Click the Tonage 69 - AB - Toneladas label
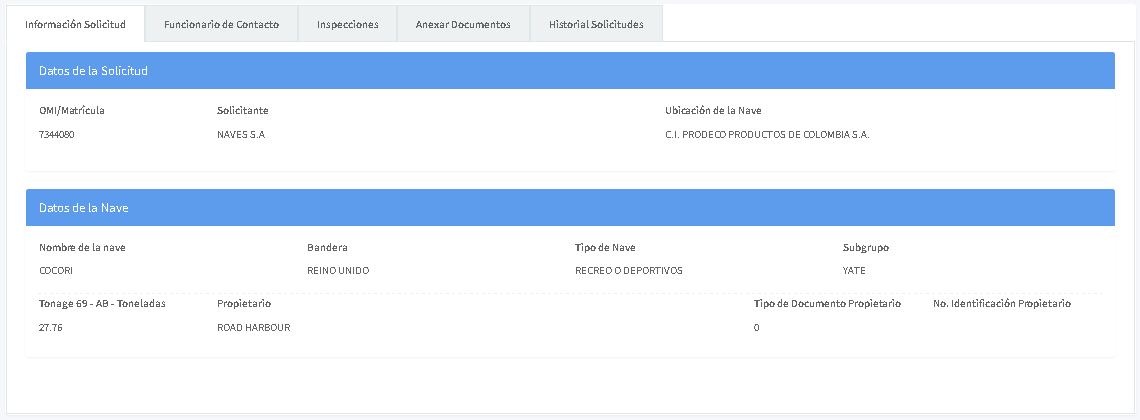This screenshot has width=1140, height=420. 102,303
